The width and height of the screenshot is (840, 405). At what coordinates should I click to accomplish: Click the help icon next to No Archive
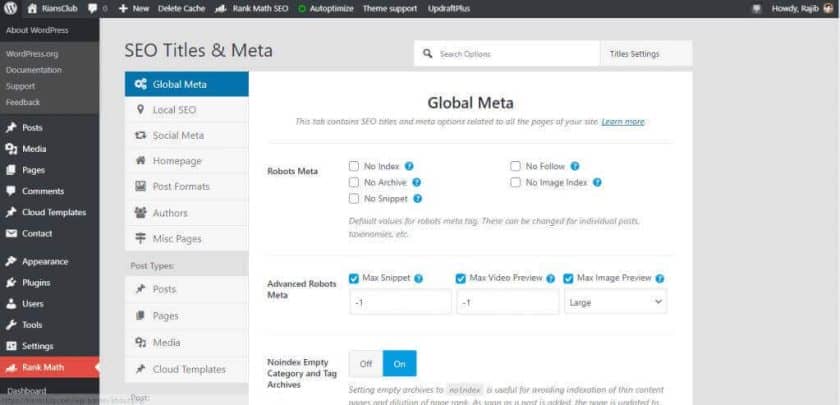(x=416, y=182)
